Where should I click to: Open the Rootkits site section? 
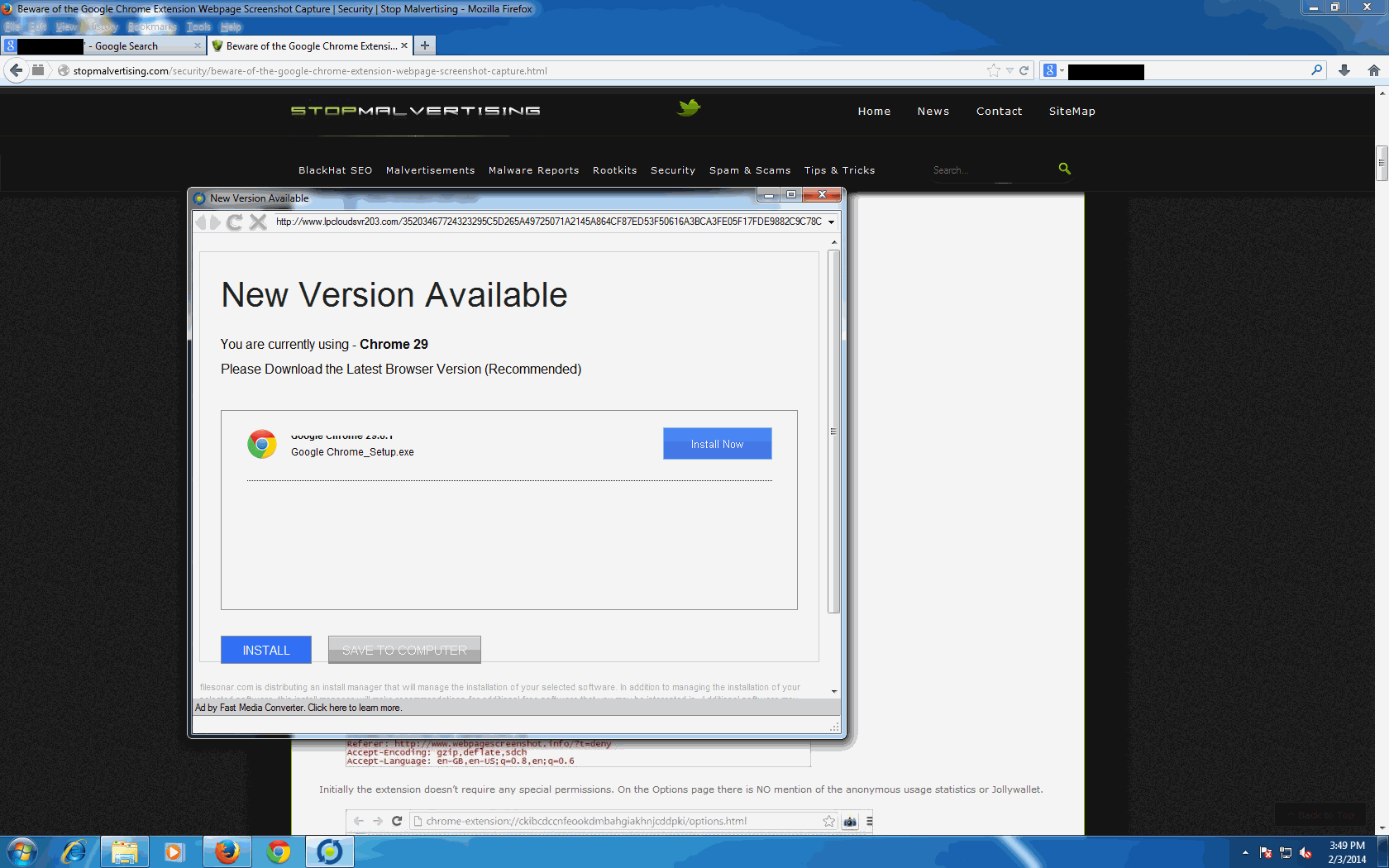[x=615, y=170]
